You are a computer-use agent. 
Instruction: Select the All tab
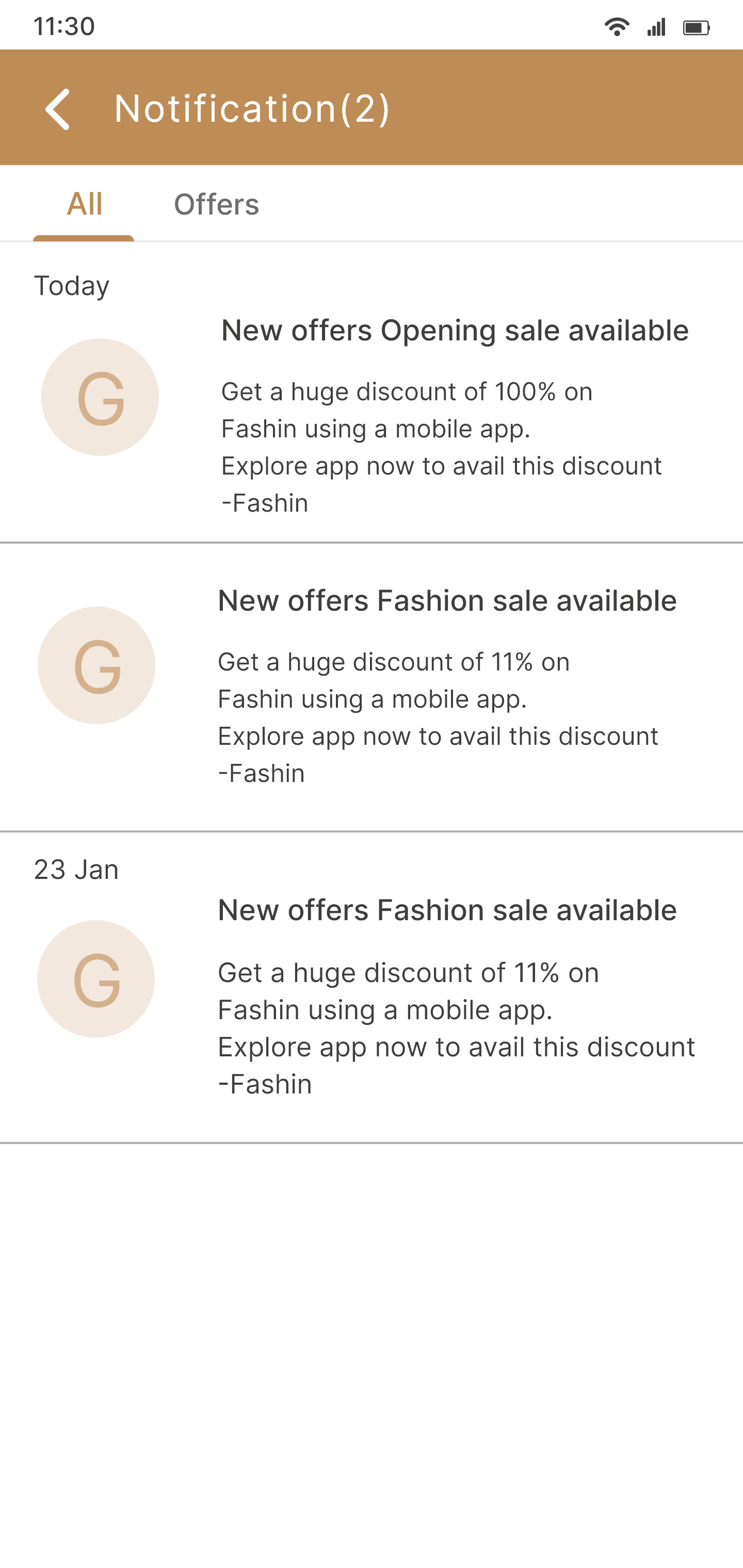[x=84, y=205]
